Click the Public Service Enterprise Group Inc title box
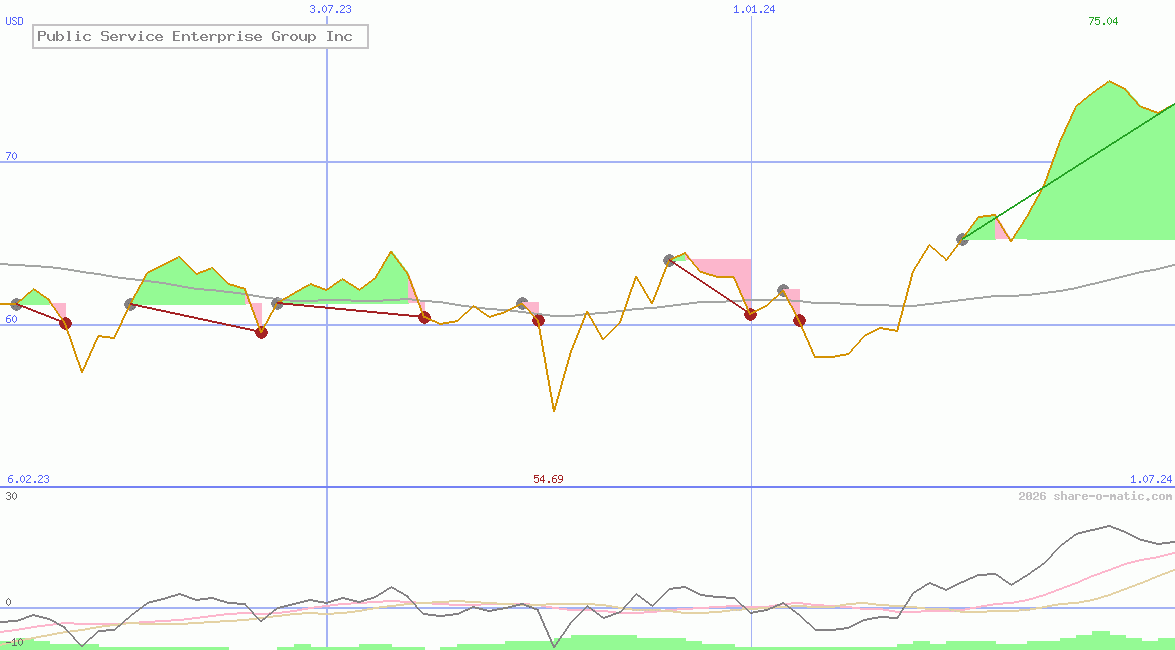Image resolution: width=1175 pixels, height=650 pixels. 200,37
